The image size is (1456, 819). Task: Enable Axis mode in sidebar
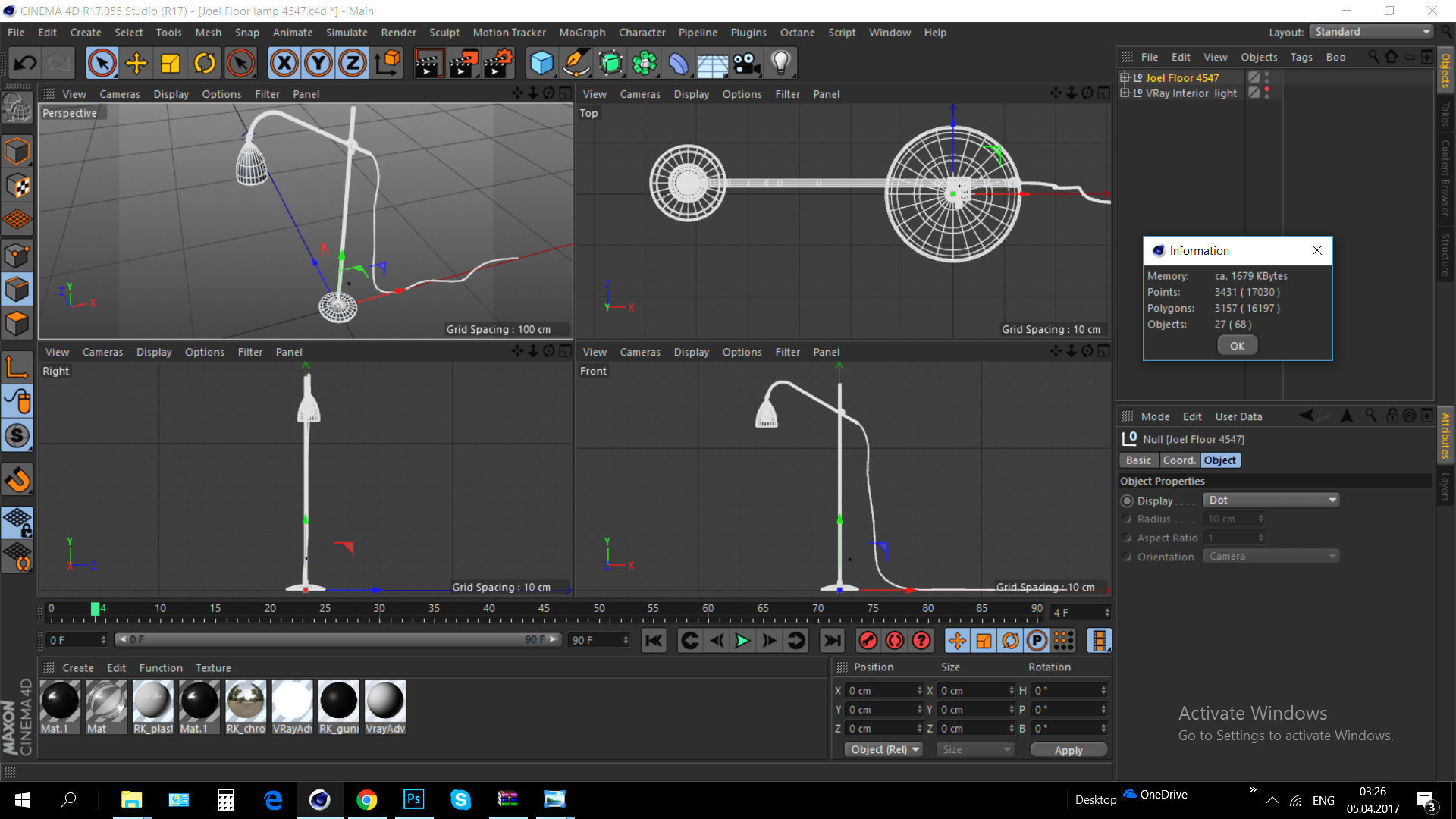click(x=17, y=368)
